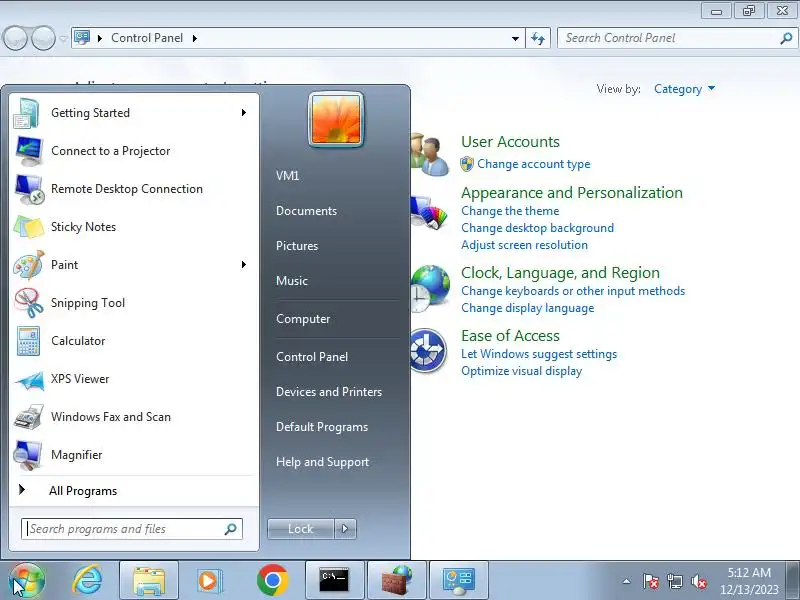Click Appearance and Personalization icon
Viewport: 800px width, 600px height.
(x=429, y=213)
